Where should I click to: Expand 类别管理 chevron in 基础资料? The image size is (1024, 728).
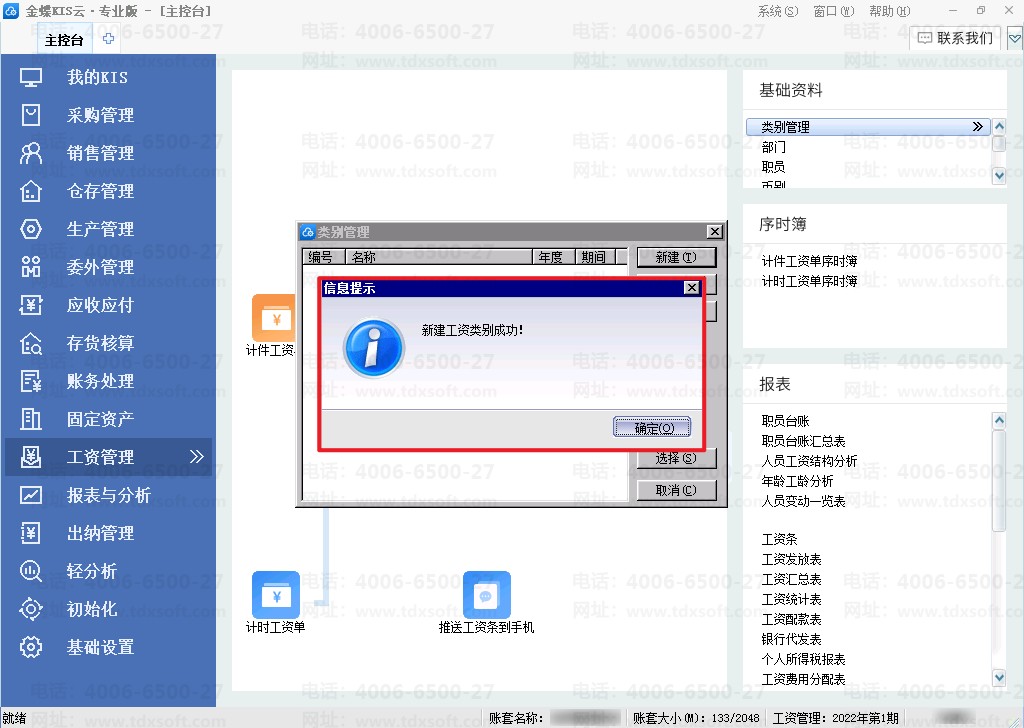point(978,127)
